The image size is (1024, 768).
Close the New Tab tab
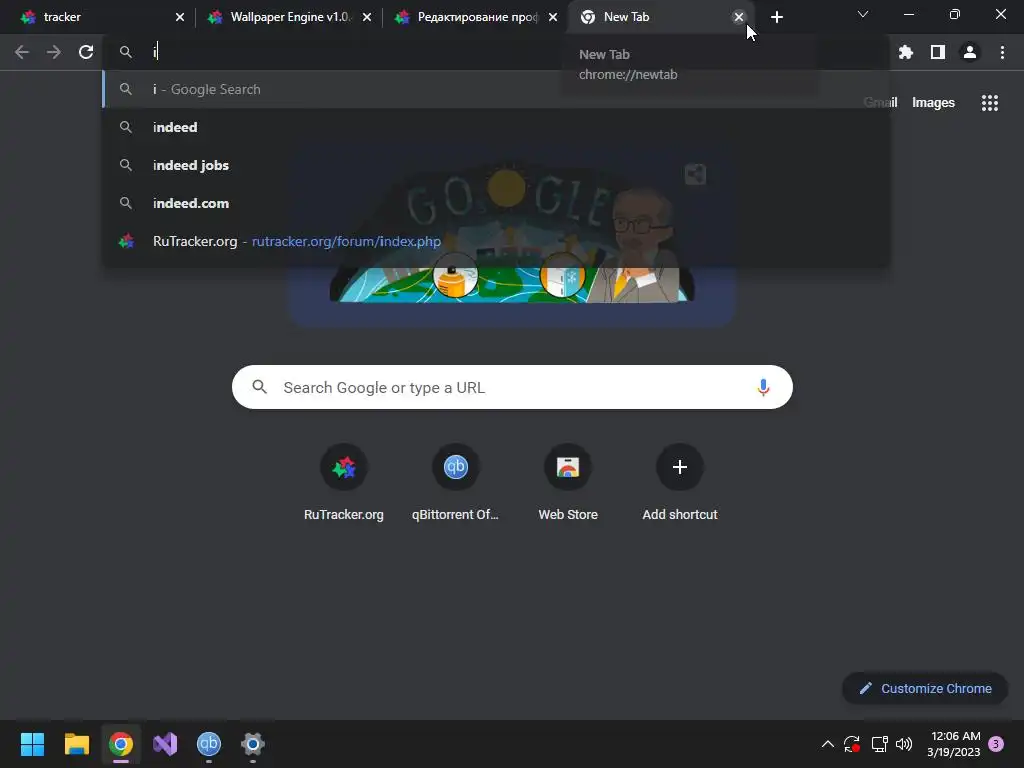point(739,18)
